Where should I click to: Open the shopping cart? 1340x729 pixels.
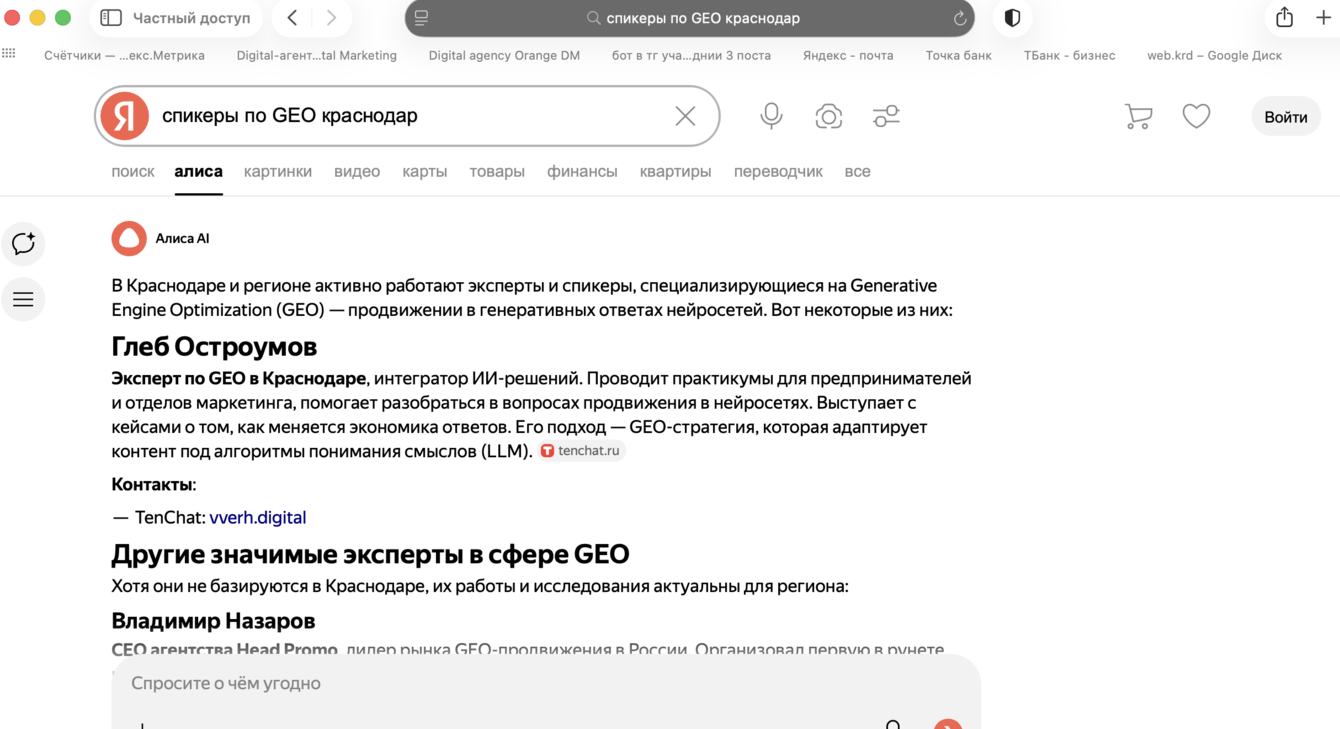coord(1138,116)
